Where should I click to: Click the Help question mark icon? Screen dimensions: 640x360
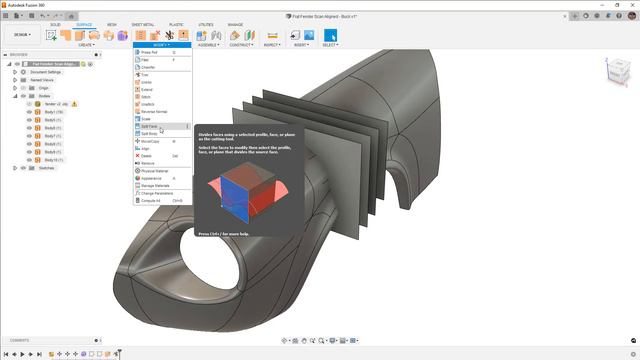click(619, 16)
